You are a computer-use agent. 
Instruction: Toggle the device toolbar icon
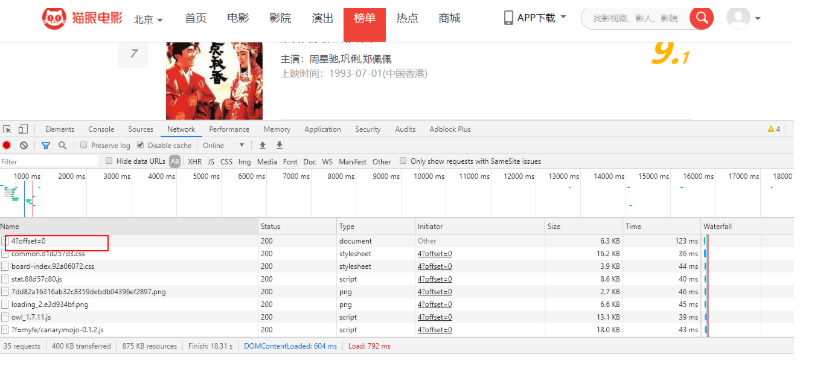click(x=22, y=129)
